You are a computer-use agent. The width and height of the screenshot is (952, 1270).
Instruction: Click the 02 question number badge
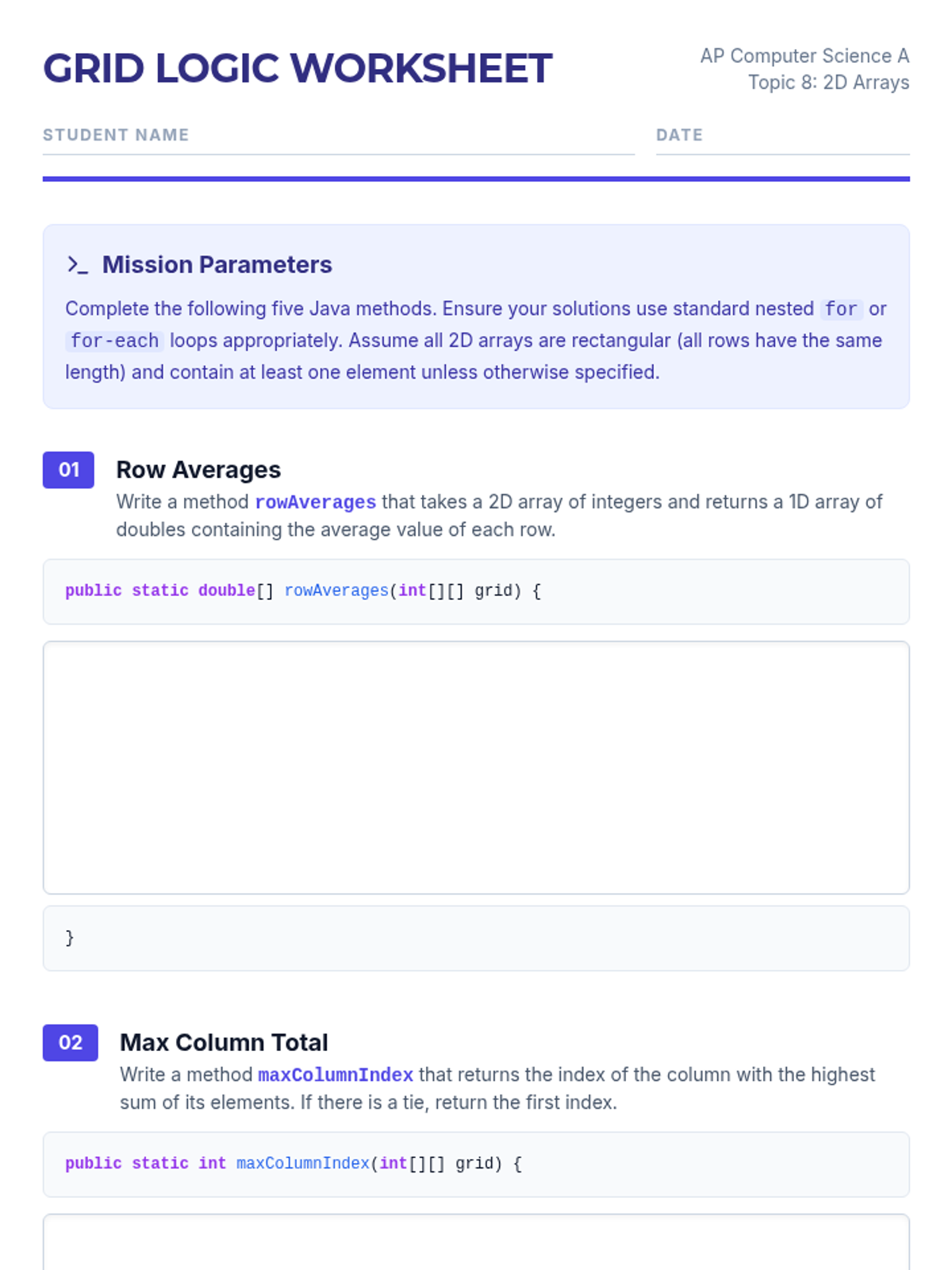[71, 1042]
